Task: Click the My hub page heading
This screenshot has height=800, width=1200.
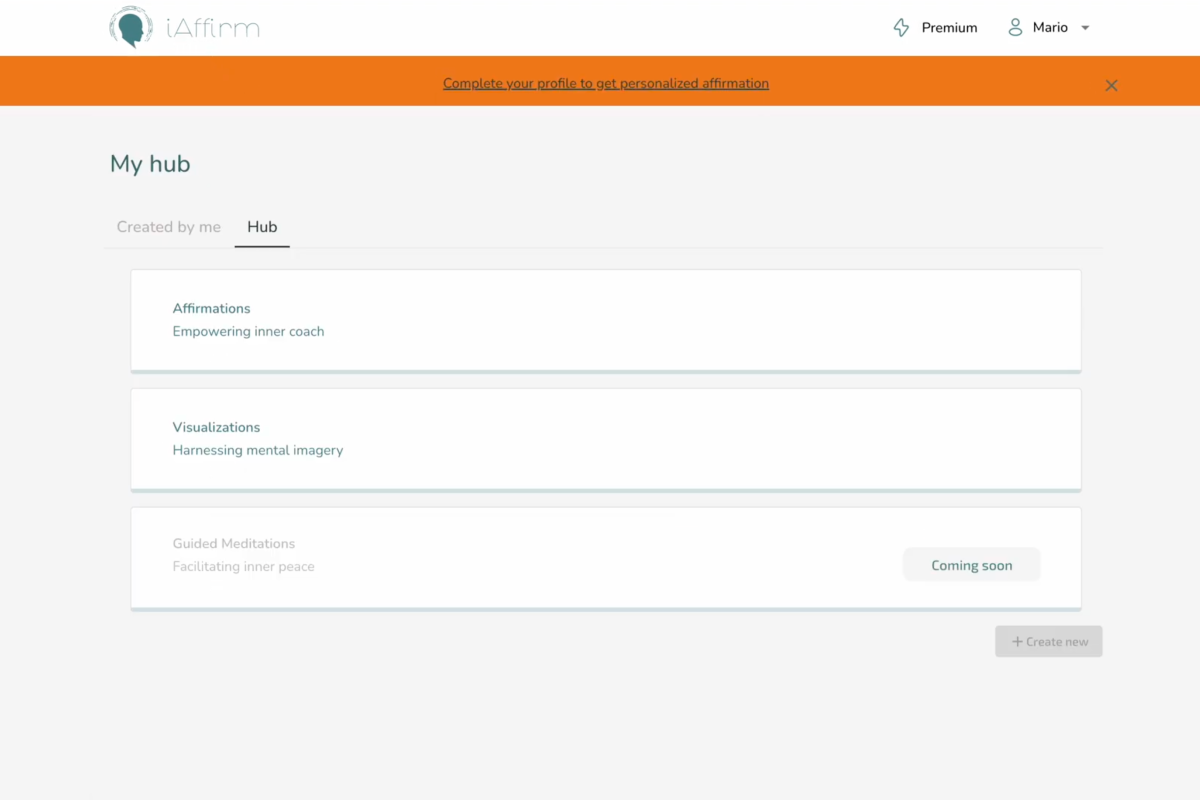Action: point(150,164)
